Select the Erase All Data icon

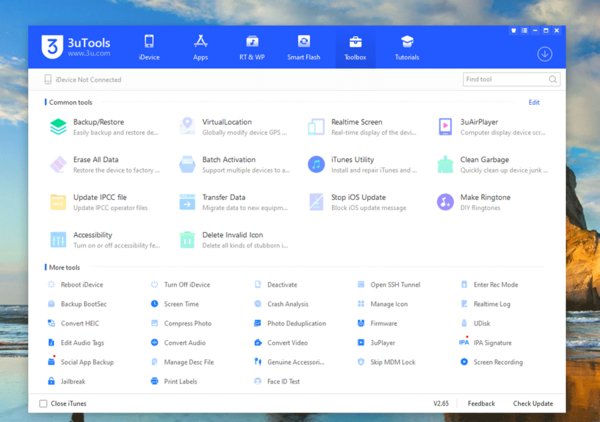[58, 164]
